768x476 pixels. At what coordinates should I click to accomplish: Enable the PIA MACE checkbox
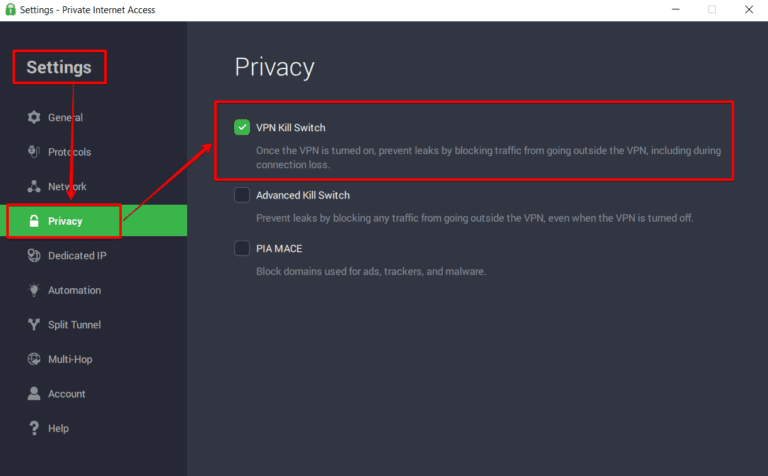(242, 248)
